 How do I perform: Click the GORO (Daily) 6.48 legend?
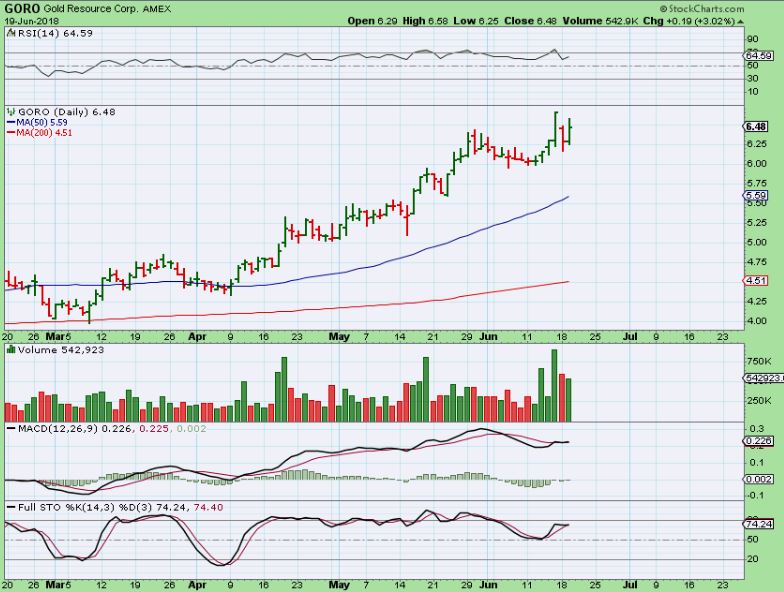tap(67, 112)
